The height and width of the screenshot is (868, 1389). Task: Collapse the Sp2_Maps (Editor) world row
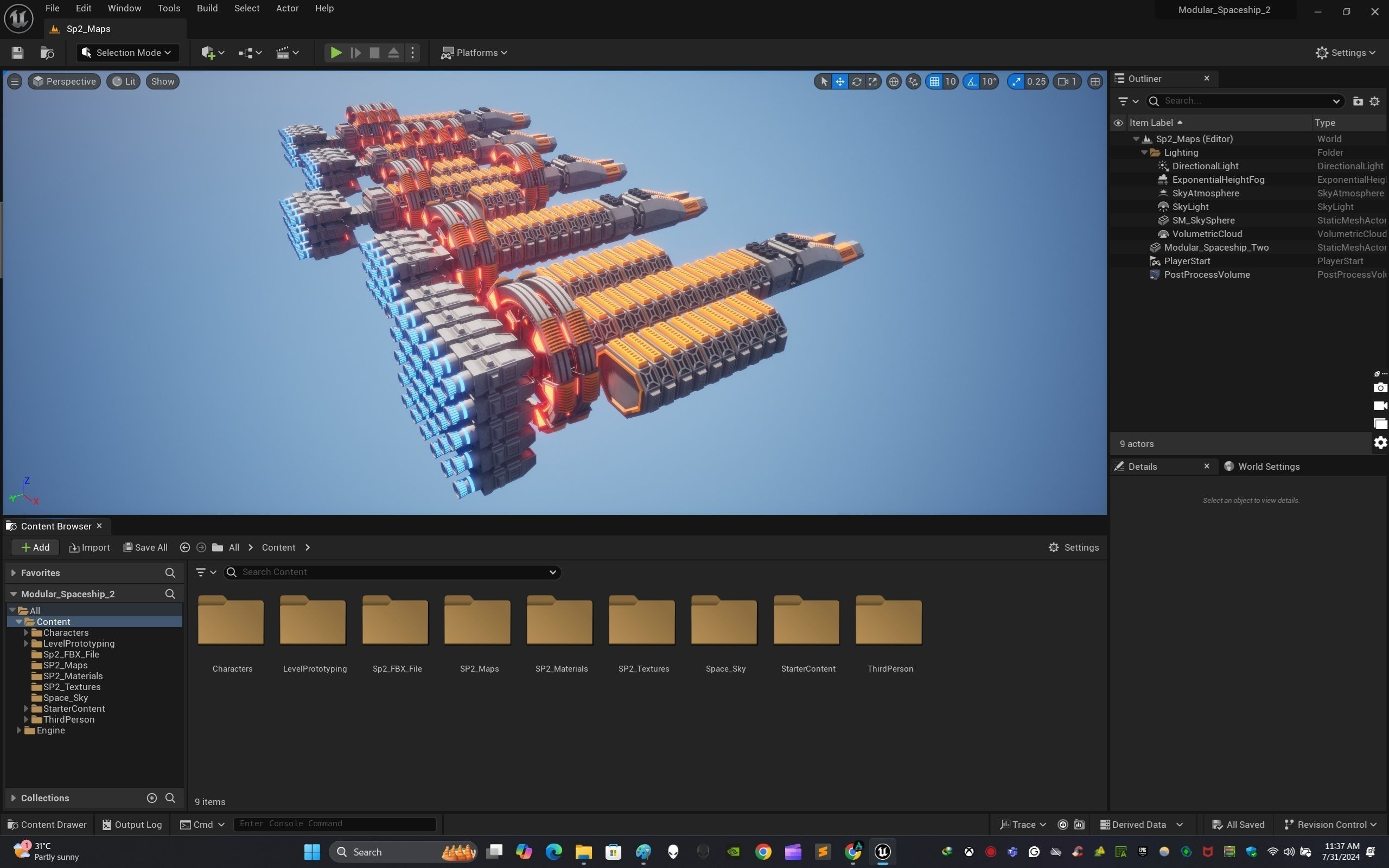tap(1136, 139)
